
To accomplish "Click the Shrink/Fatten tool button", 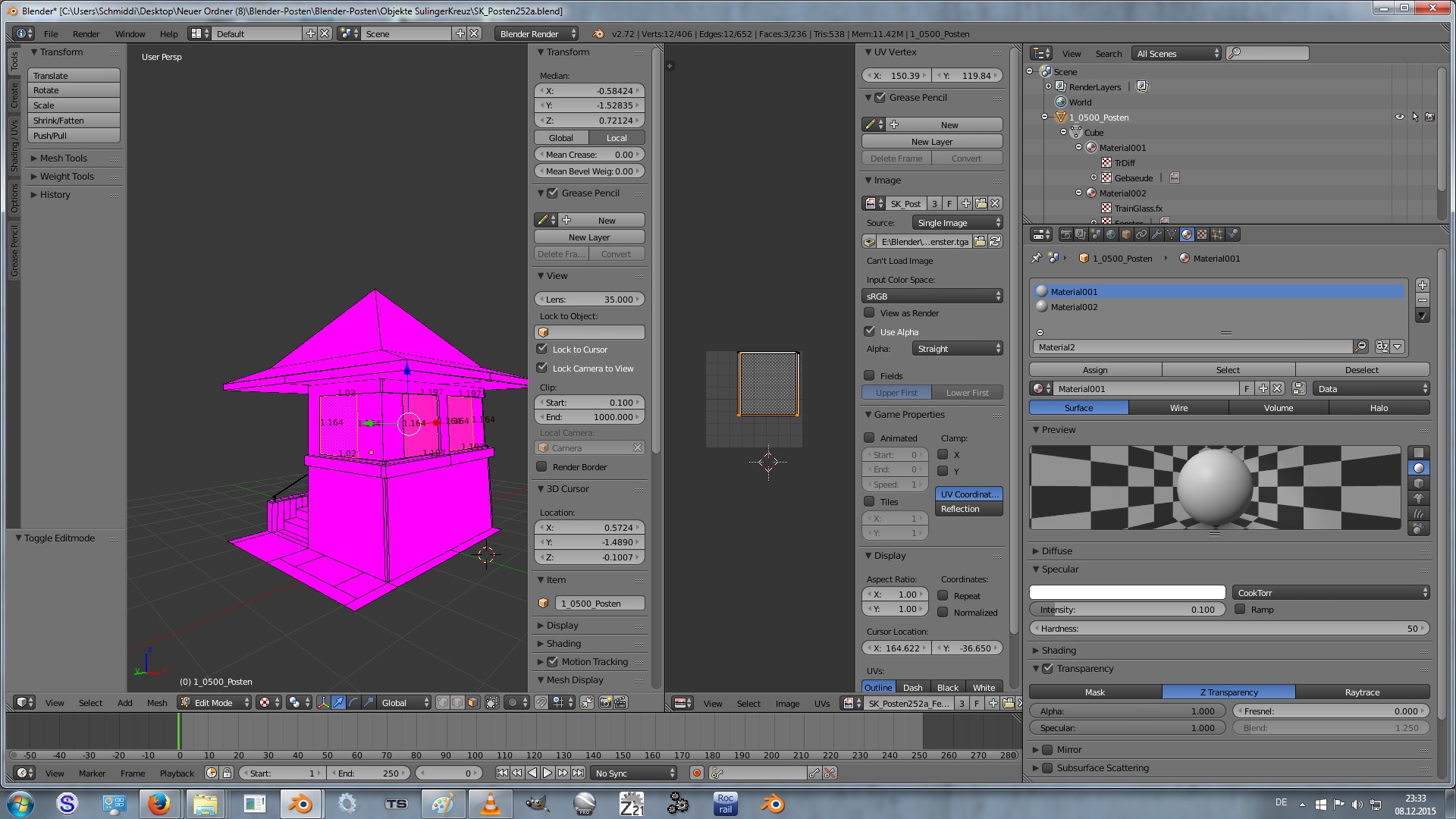I will pyautogui.click(x=74, y=120).
